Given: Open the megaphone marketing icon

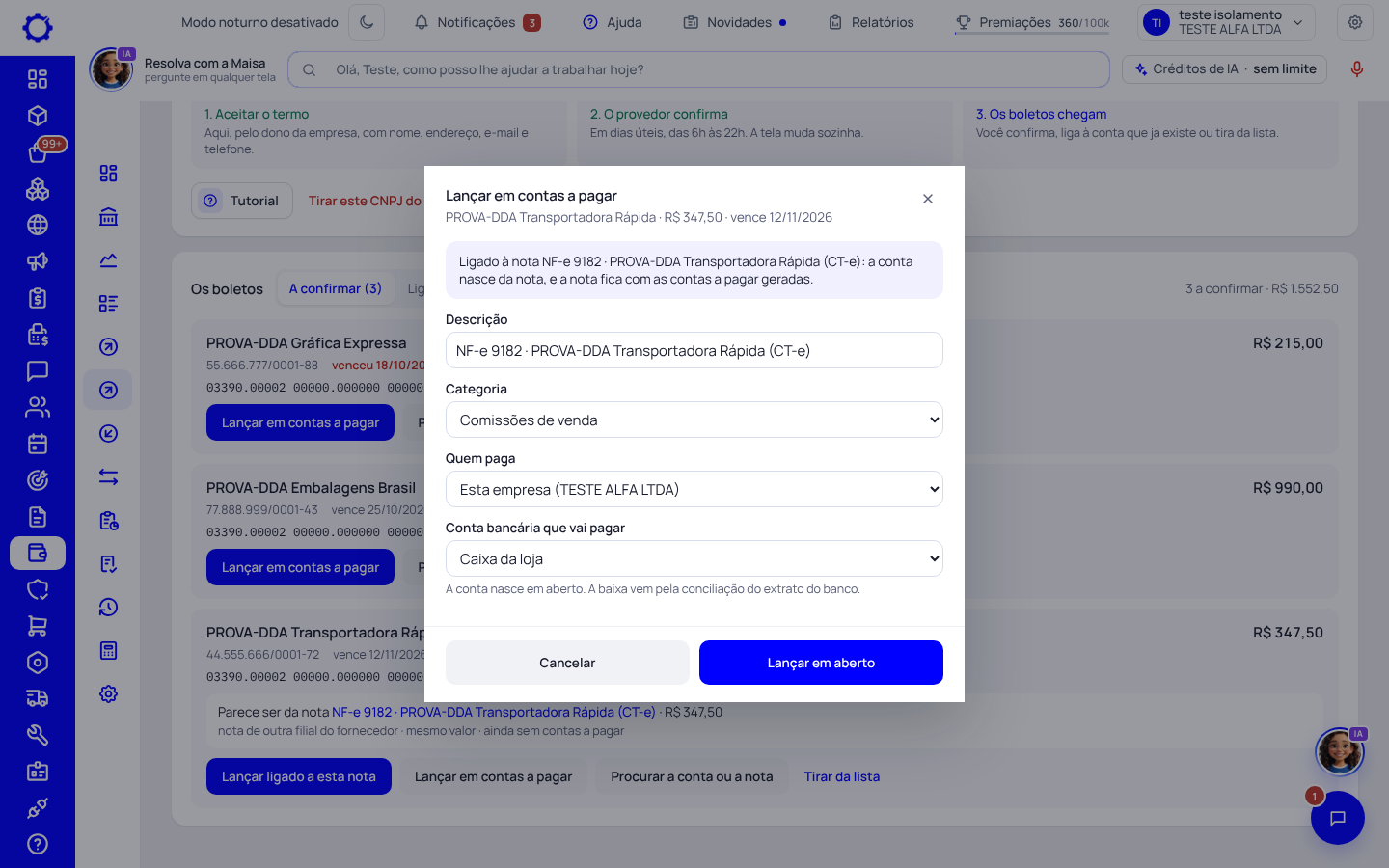Looking at the screenshot, I should point(38,261).
